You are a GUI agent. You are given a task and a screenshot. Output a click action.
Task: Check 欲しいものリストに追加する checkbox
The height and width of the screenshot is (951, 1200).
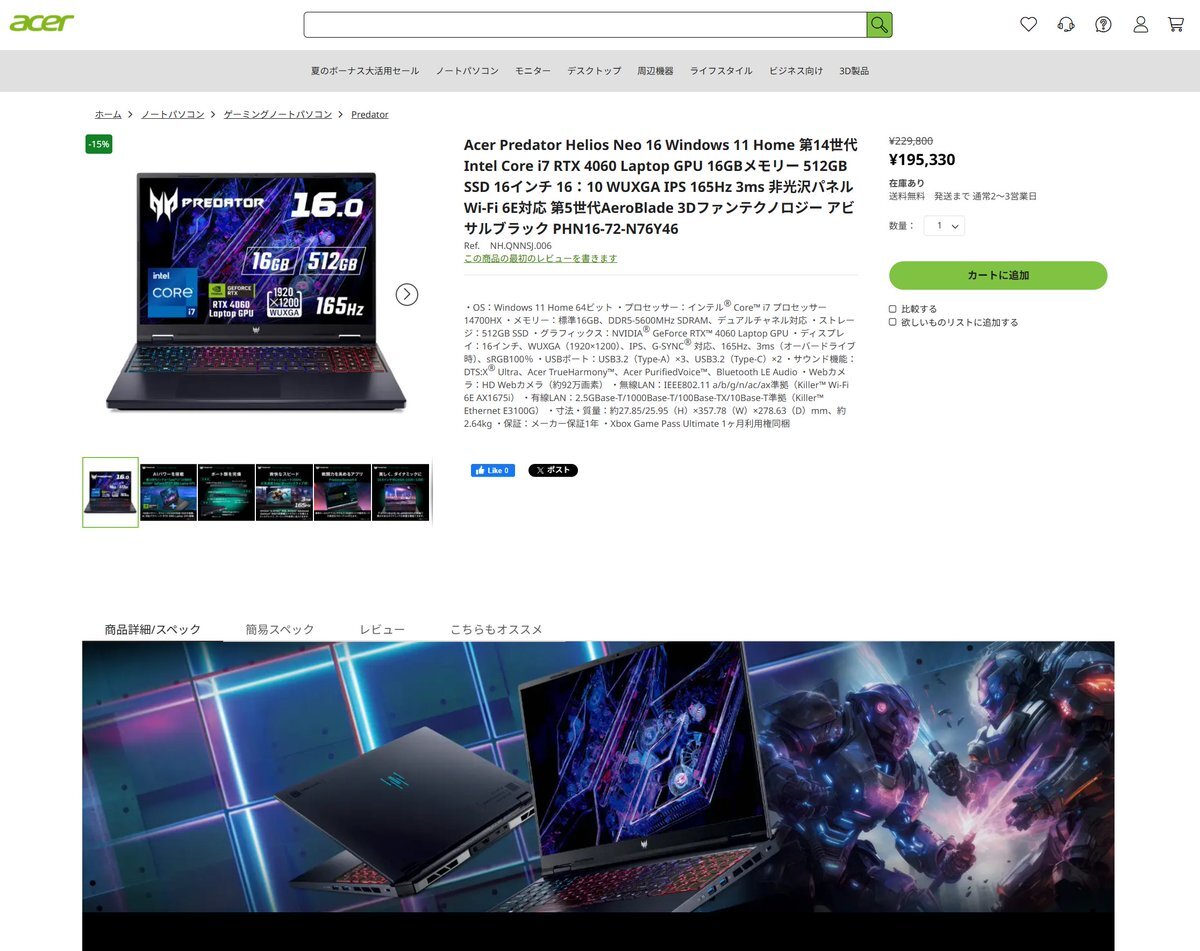pyautogui.click(x=893, y=322)
